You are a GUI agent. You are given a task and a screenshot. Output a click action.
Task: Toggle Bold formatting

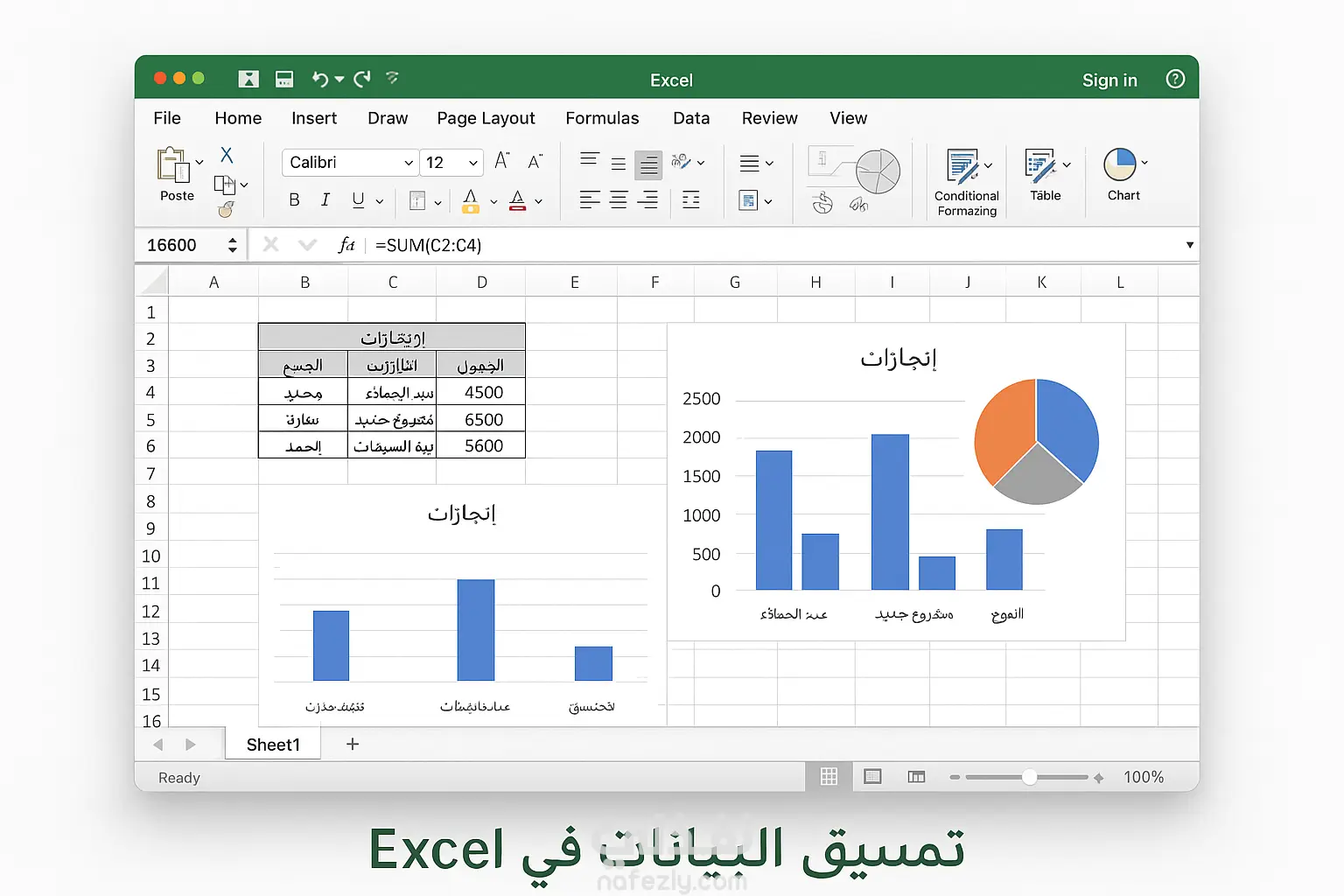tap(294, 200)
